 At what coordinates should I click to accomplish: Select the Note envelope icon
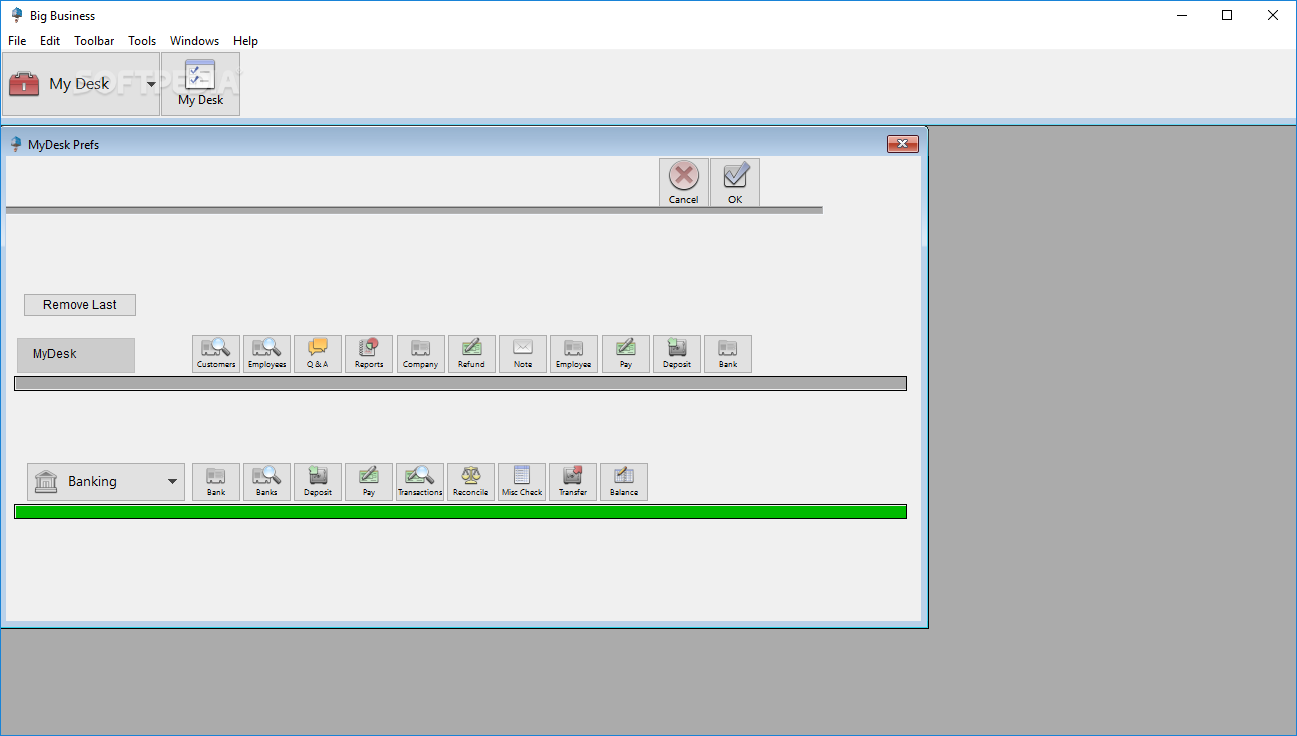click(523, 354)
